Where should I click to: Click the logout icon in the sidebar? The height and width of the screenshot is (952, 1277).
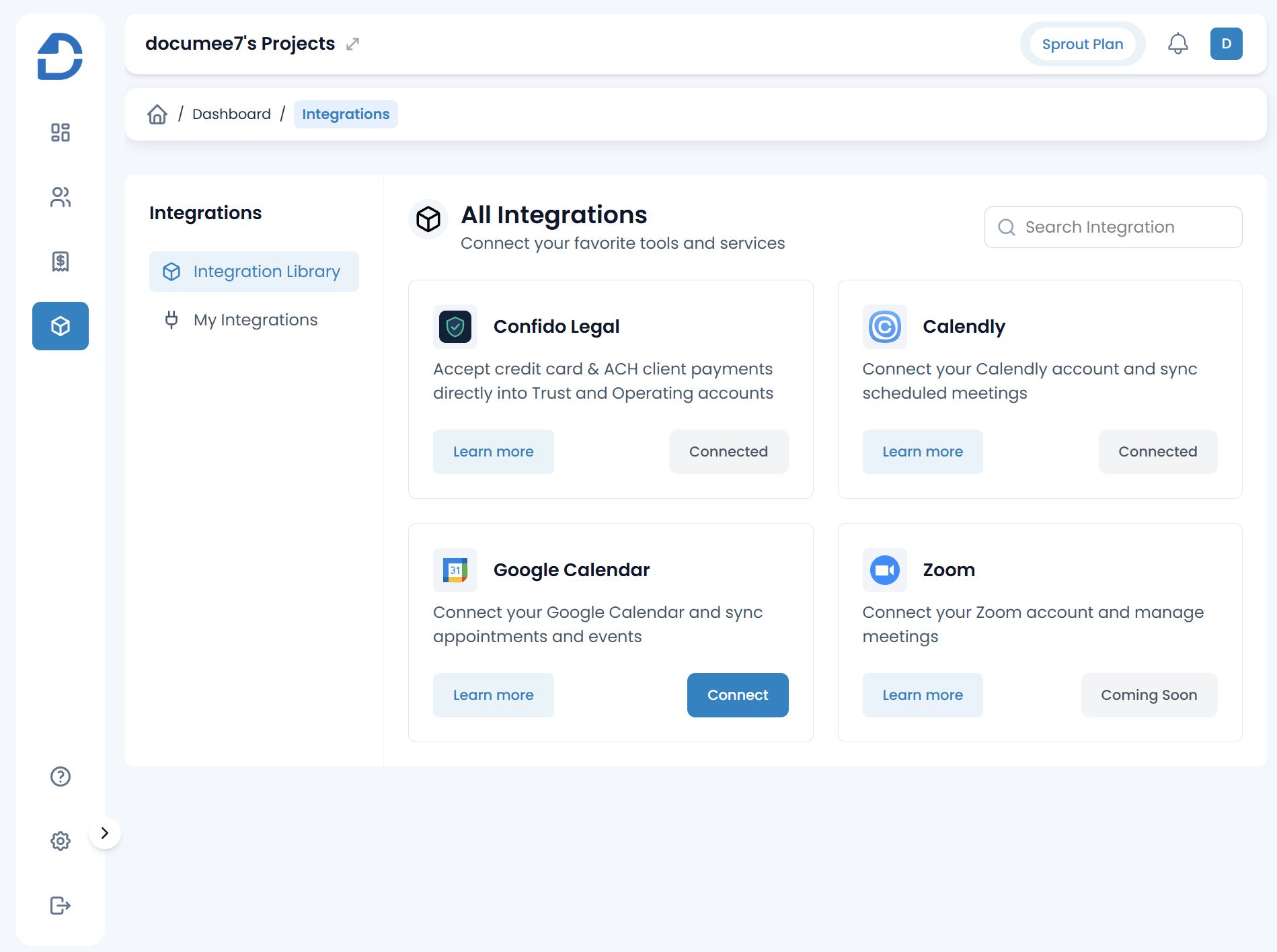coord(61,906)
